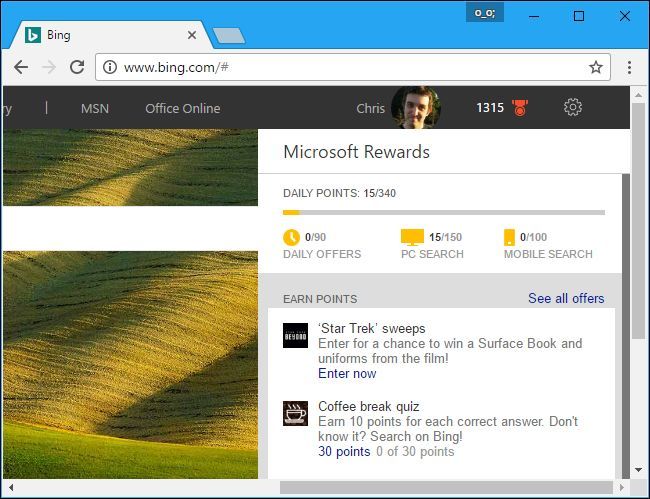Open the site information icon in address bar

tap(109, 67)
